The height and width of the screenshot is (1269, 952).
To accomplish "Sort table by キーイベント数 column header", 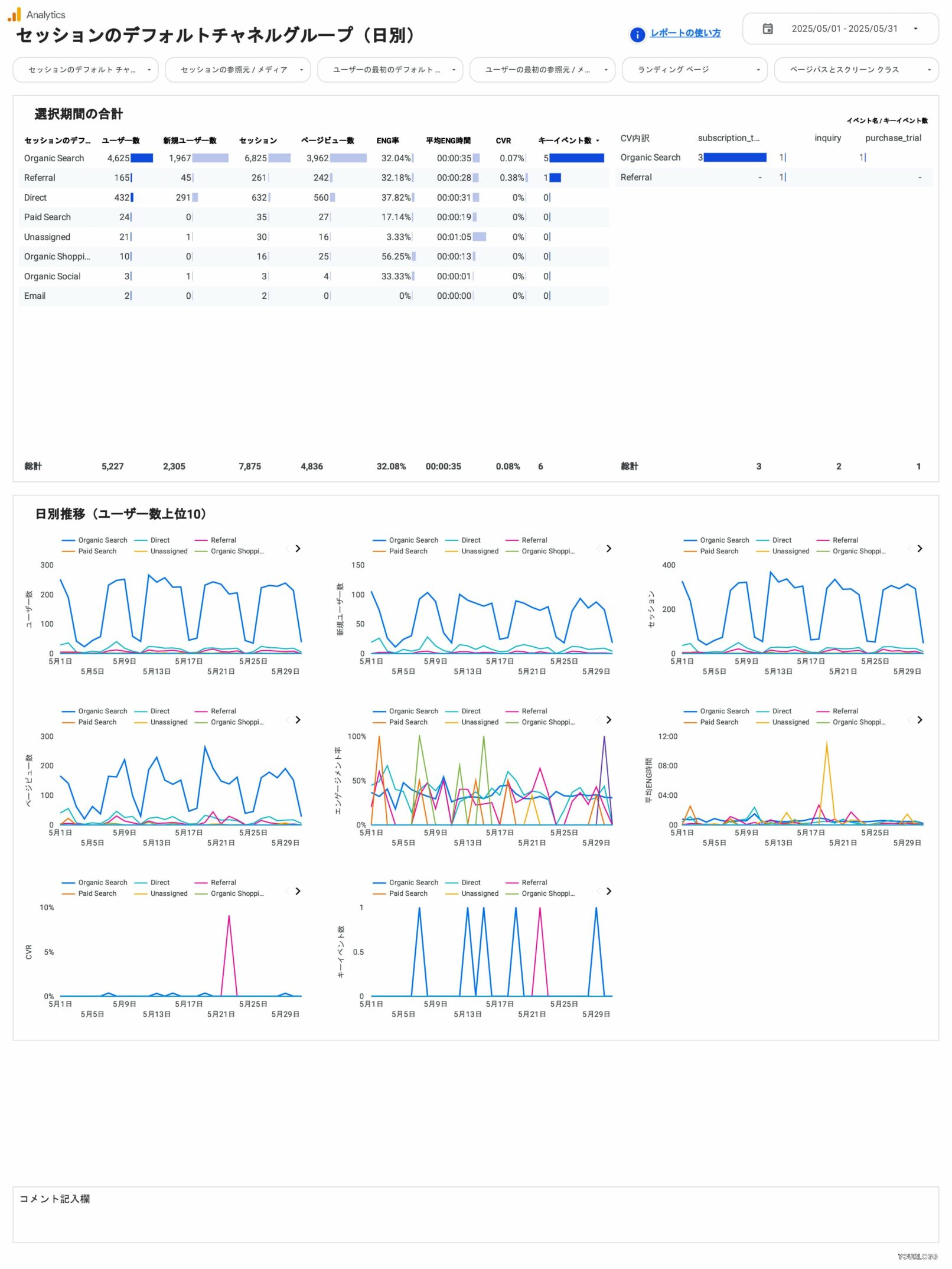I will point(565,141).
